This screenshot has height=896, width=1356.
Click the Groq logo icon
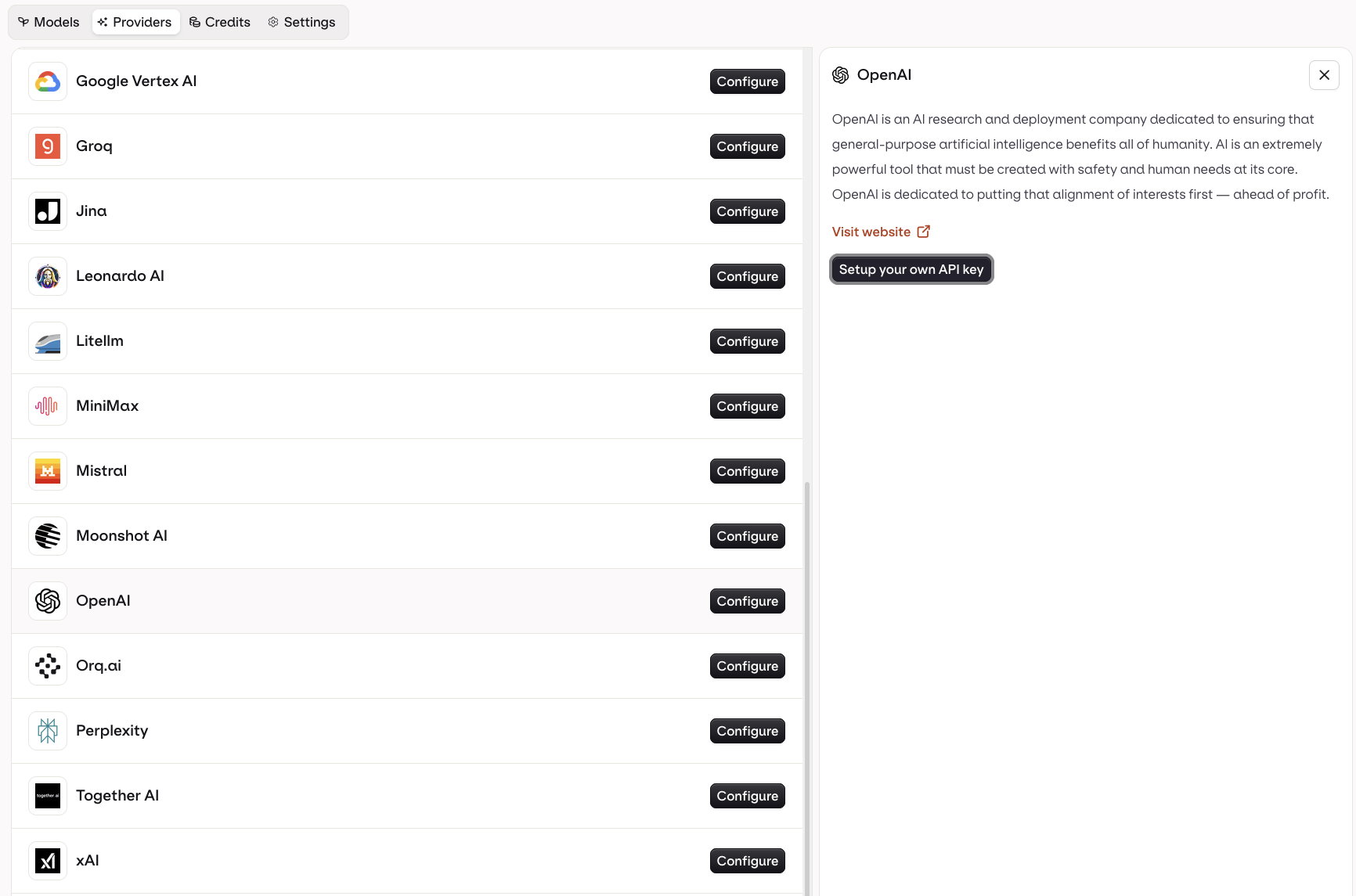[x=48, y=146]
